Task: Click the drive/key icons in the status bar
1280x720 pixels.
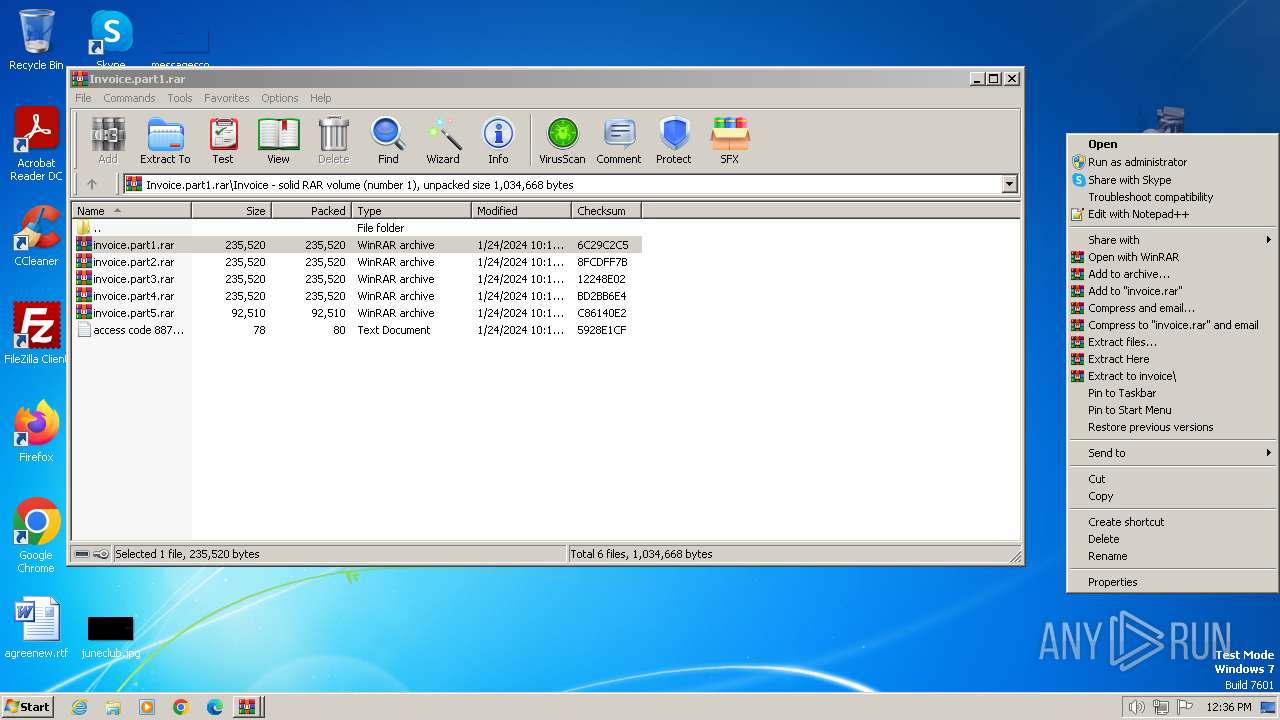Action: 92,554
